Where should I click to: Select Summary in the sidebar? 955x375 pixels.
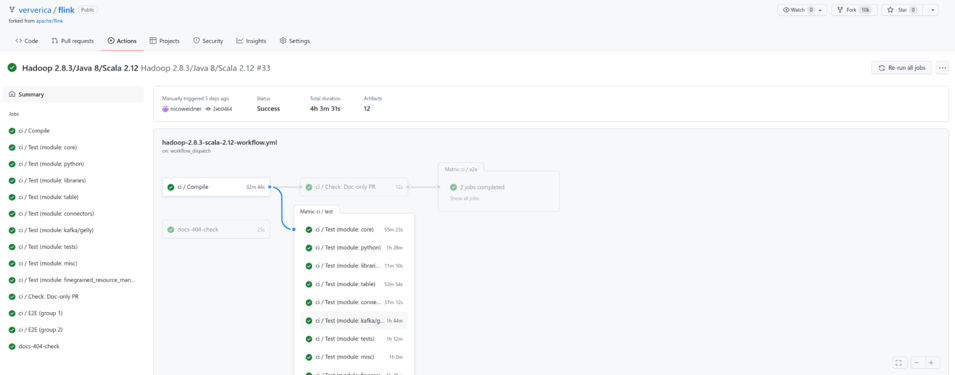point(73,94)
